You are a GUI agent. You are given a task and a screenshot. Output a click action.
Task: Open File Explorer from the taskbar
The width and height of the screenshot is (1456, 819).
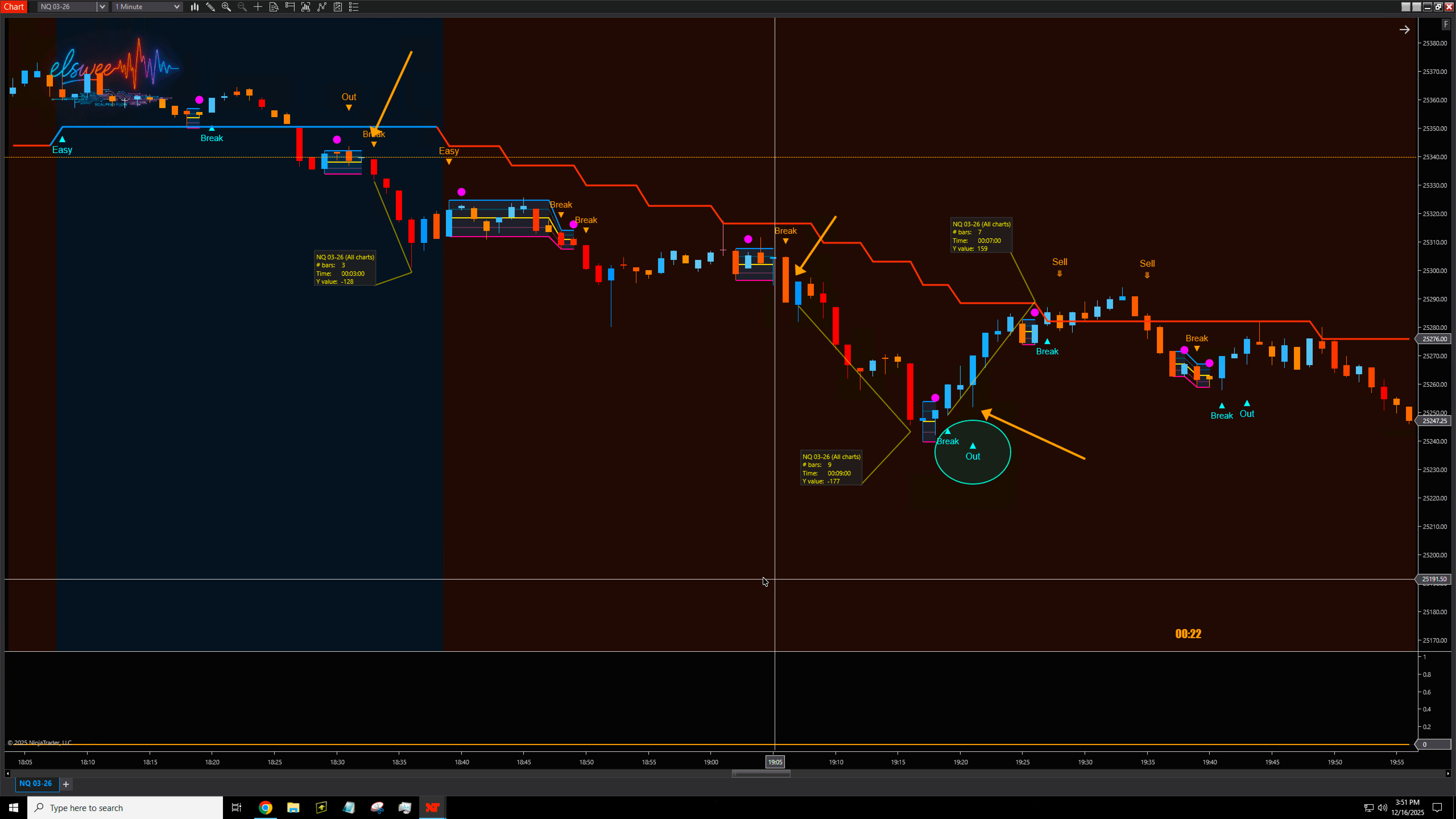(293, 808)
